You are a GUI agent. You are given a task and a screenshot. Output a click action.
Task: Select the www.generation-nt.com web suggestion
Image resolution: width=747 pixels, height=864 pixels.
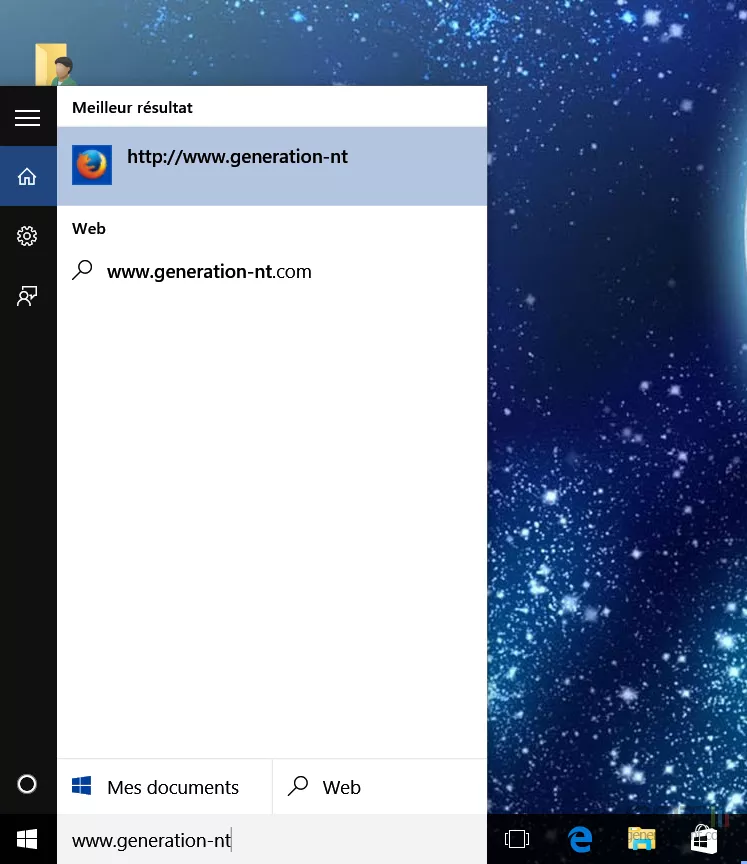click(x=209, y=271)
